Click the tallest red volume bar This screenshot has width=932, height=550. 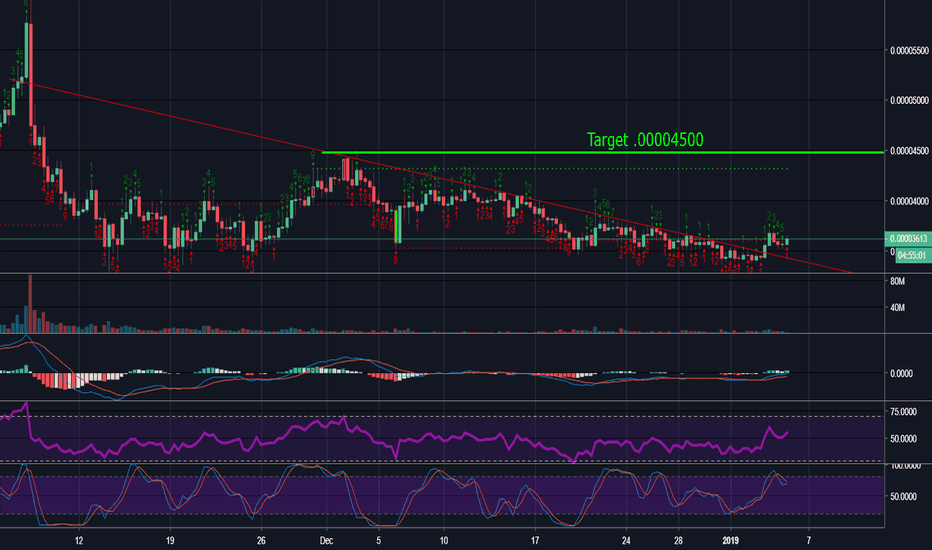tap(30, 303)
